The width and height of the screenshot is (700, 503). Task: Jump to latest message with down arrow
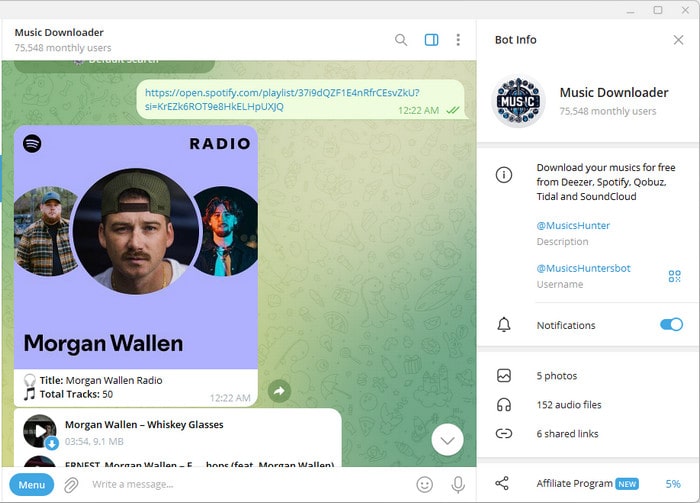(447, 440)
